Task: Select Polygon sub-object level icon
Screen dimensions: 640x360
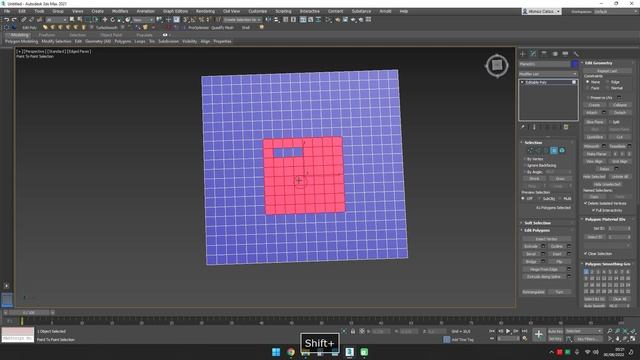Action: pos(554,151)
